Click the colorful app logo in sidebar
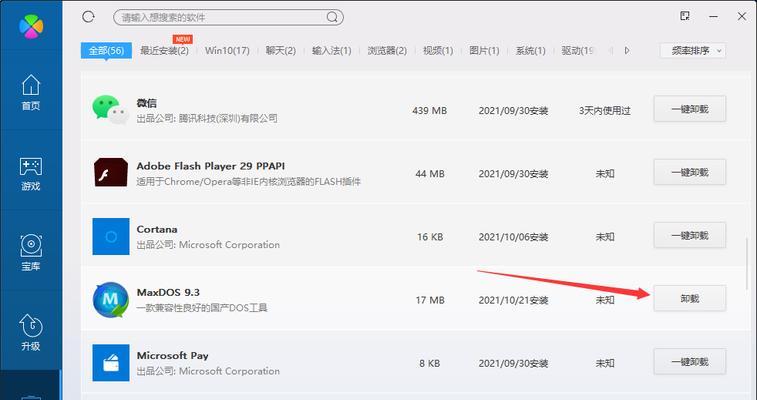This screenshot has width=757, height=400. [x=31, y=26]
